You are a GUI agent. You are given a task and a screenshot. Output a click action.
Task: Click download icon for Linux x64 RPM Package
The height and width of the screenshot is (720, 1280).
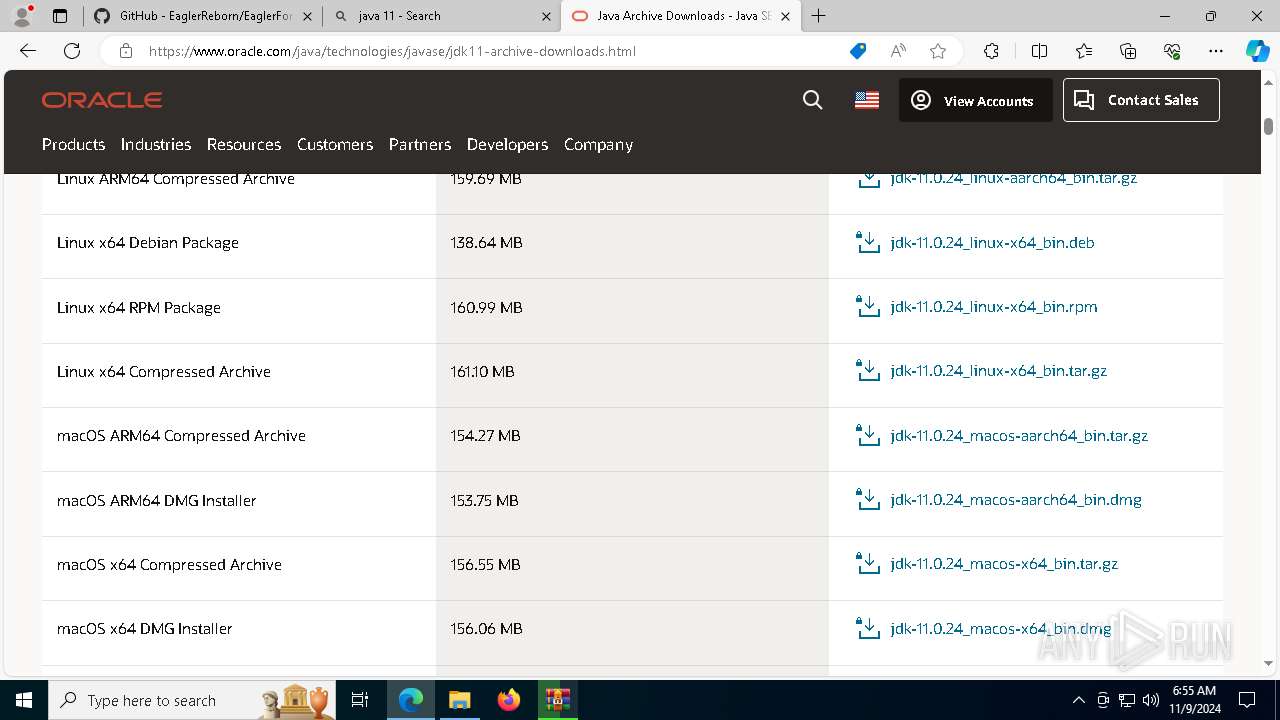[868, 306]
